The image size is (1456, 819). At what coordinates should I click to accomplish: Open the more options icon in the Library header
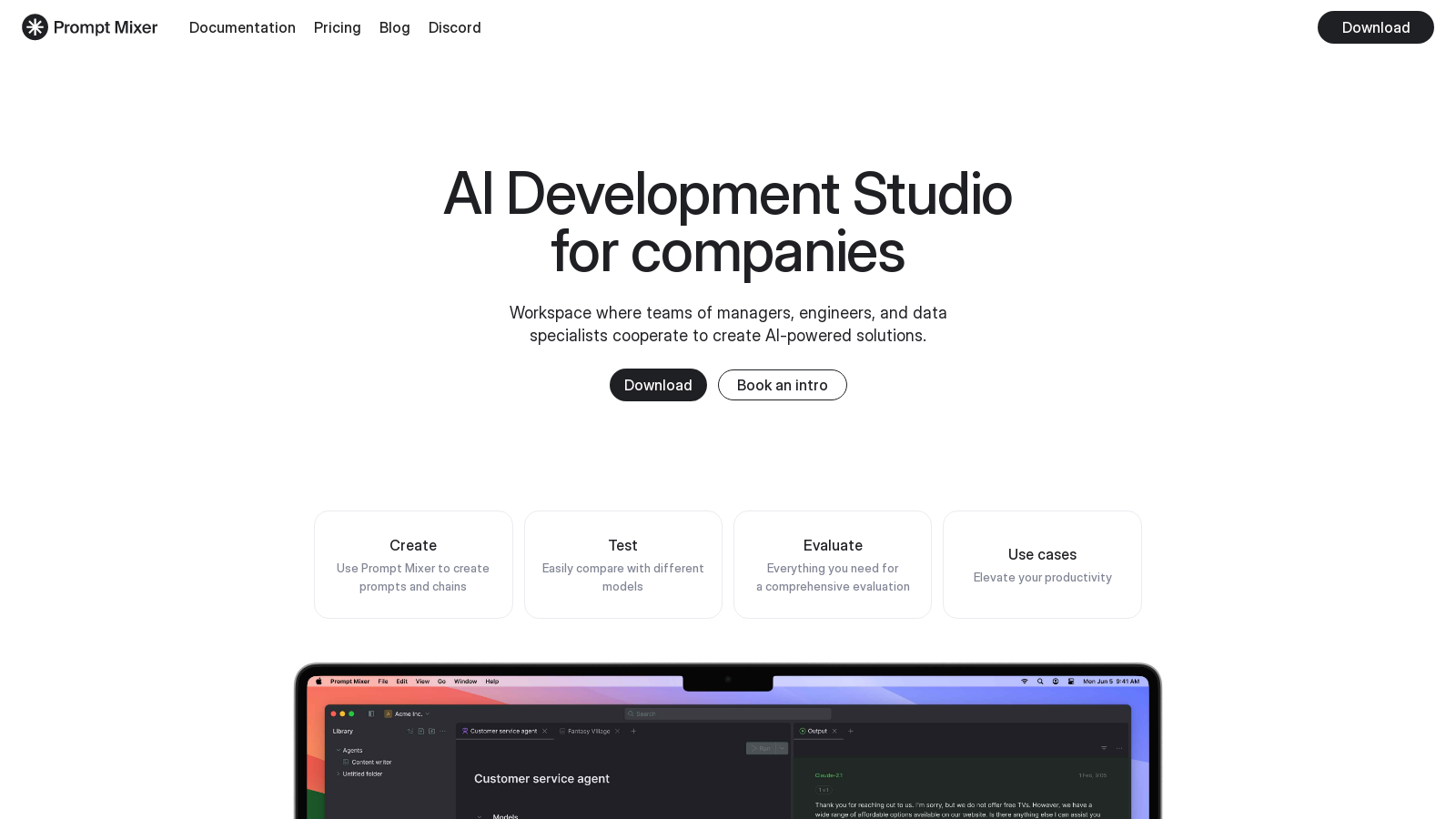(x=442, y=732)
